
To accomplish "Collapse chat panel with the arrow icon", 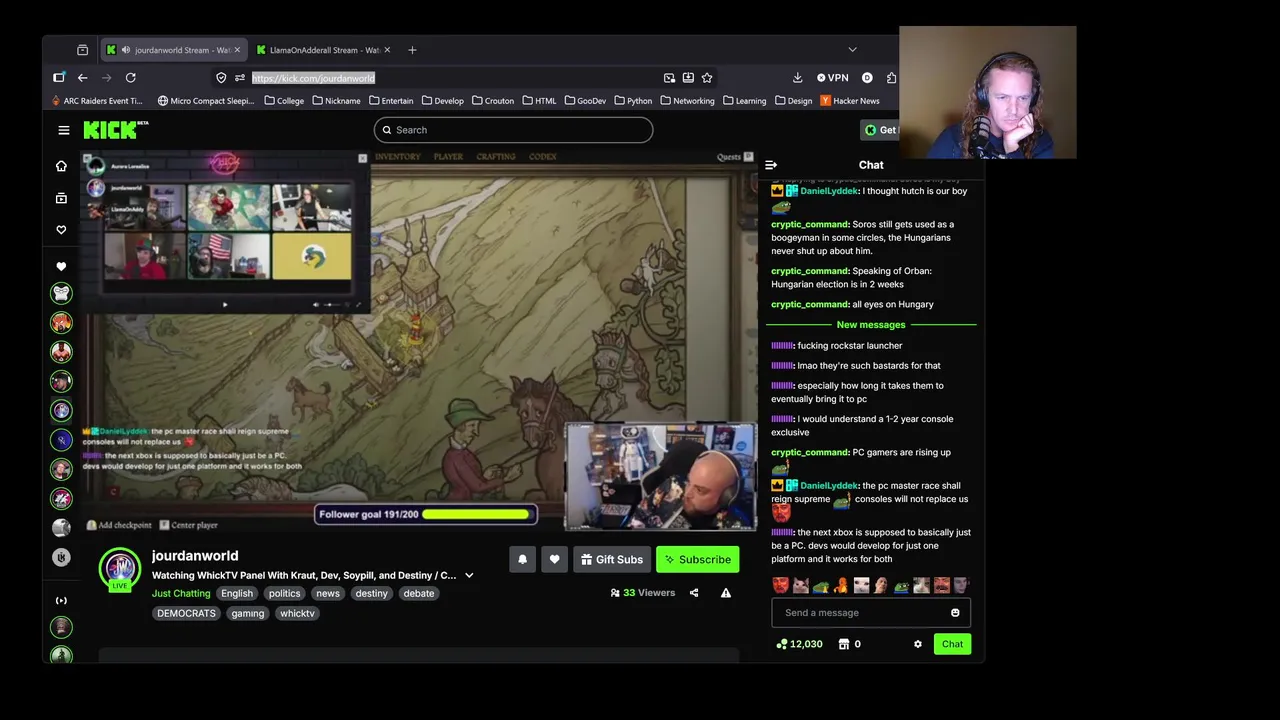I will [771, 165].
